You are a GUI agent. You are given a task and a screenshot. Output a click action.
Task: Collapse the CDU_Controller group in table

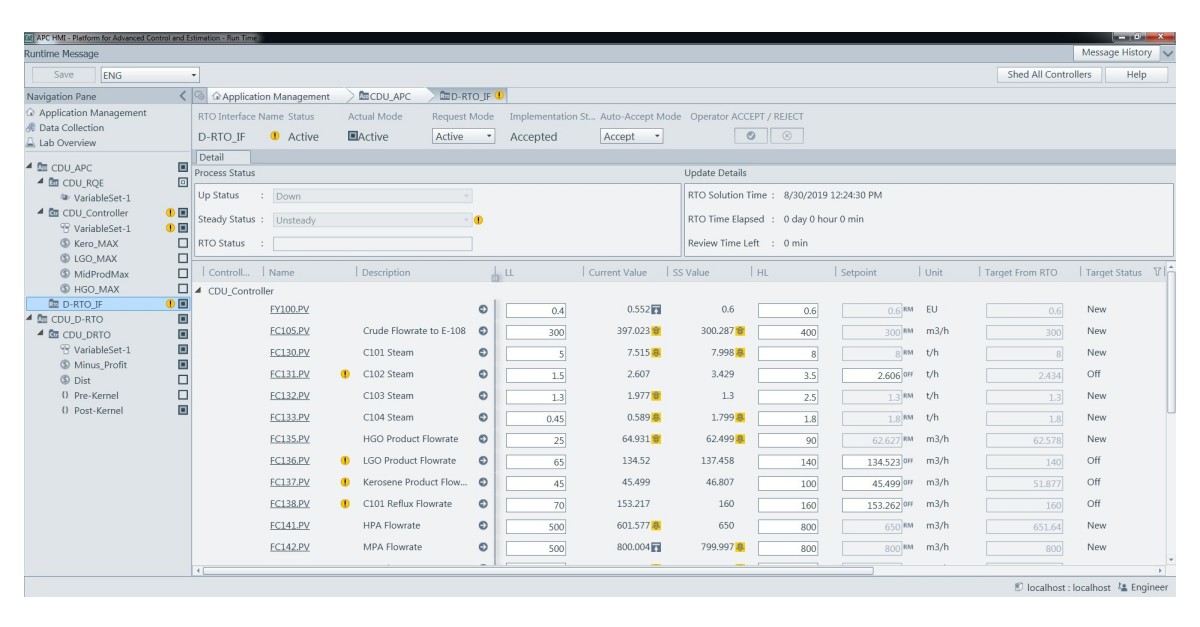[198, 291]
